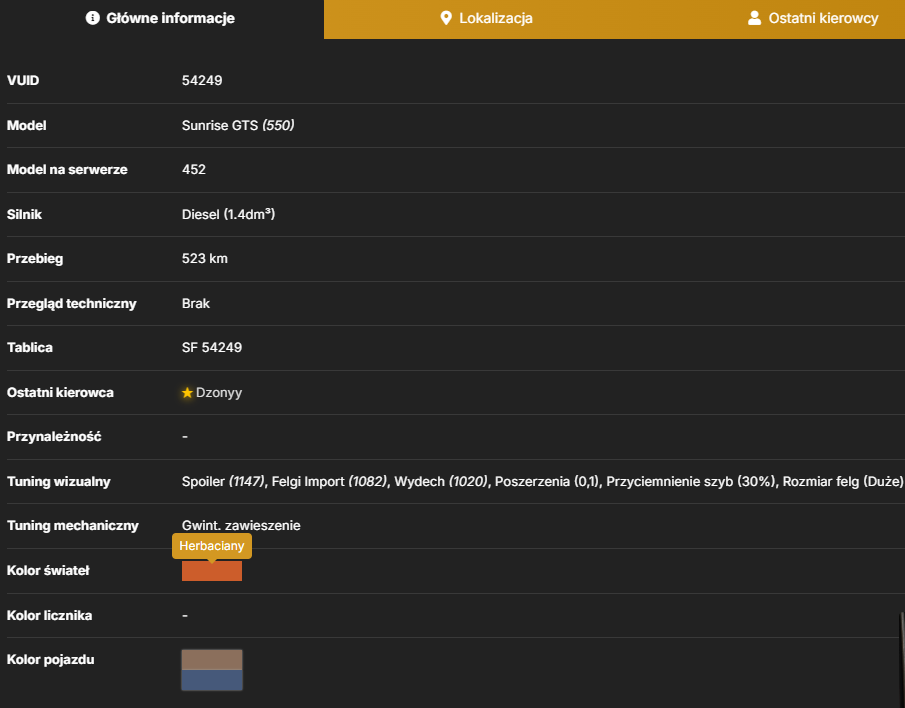This screenshot has height=708, width=905.
Task: Click the Spoiler (1147) tuning entry
Action: tap(223, 481)
